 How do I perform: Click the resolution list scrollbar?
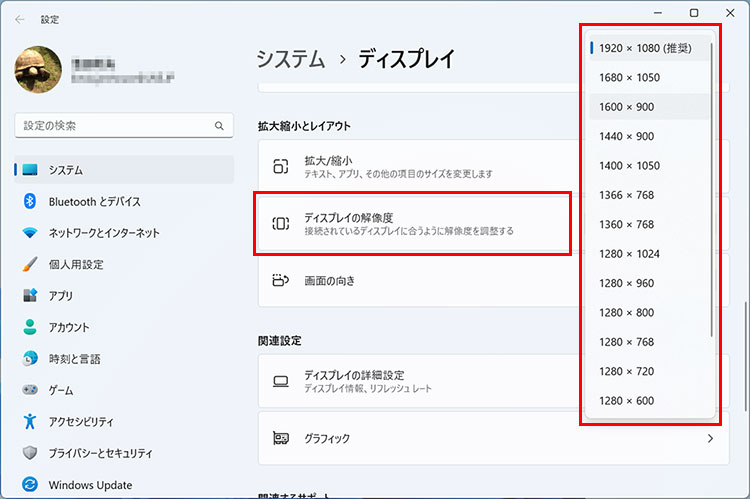click(712, 190)
